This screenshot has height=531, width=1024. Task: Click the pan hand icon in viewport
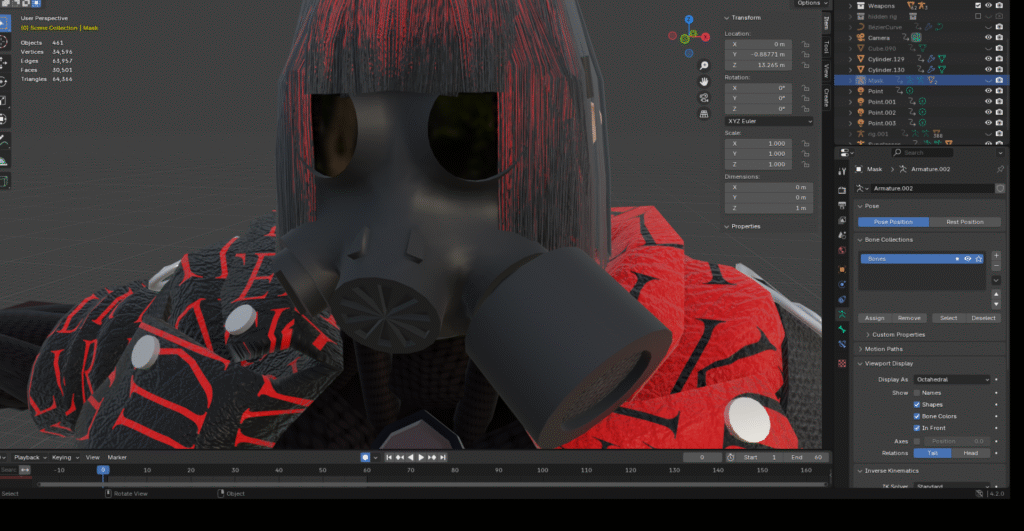704,79
